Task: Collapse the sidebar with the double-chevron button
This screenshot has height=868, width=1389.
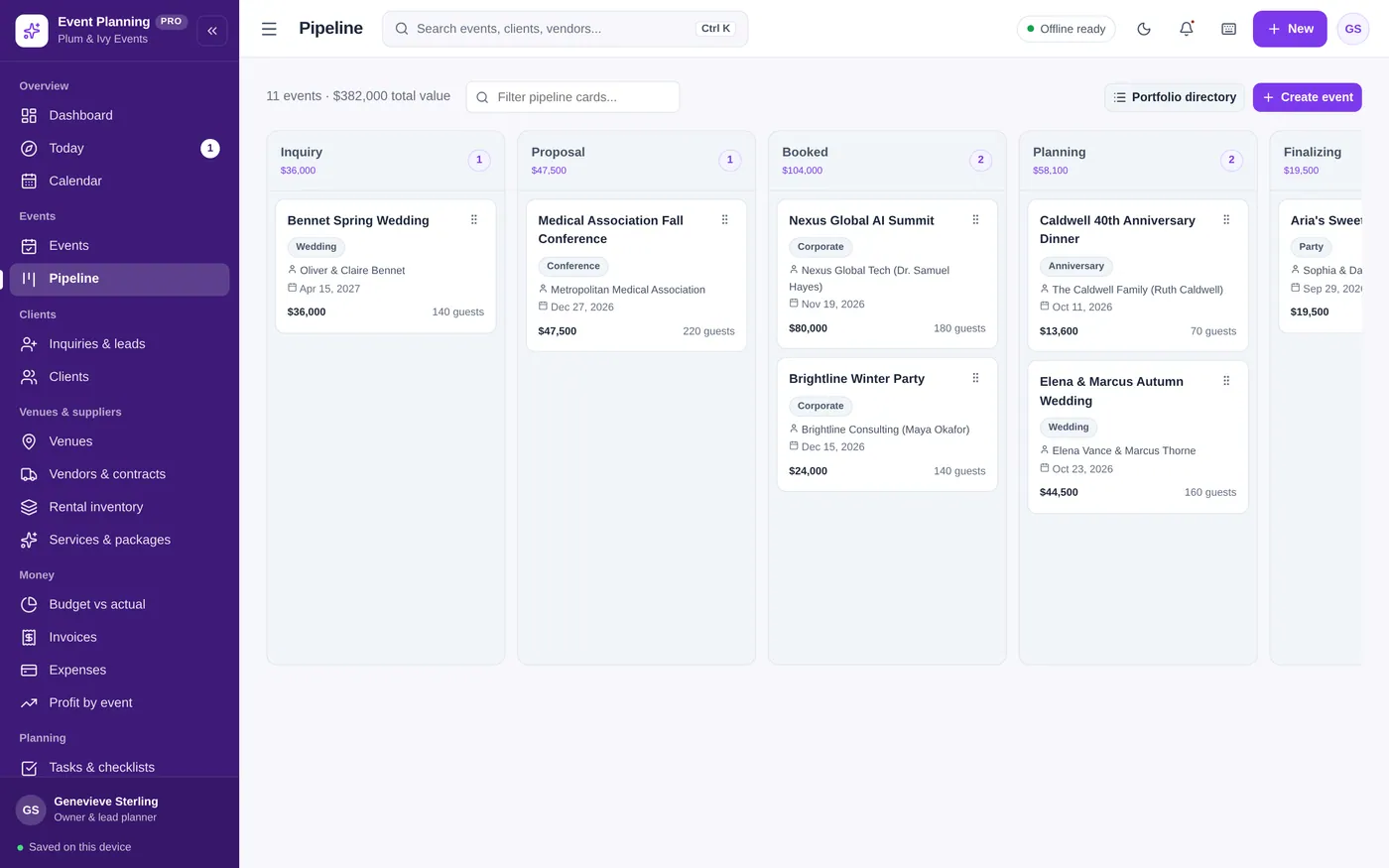Action: click(x=212, y=31)
